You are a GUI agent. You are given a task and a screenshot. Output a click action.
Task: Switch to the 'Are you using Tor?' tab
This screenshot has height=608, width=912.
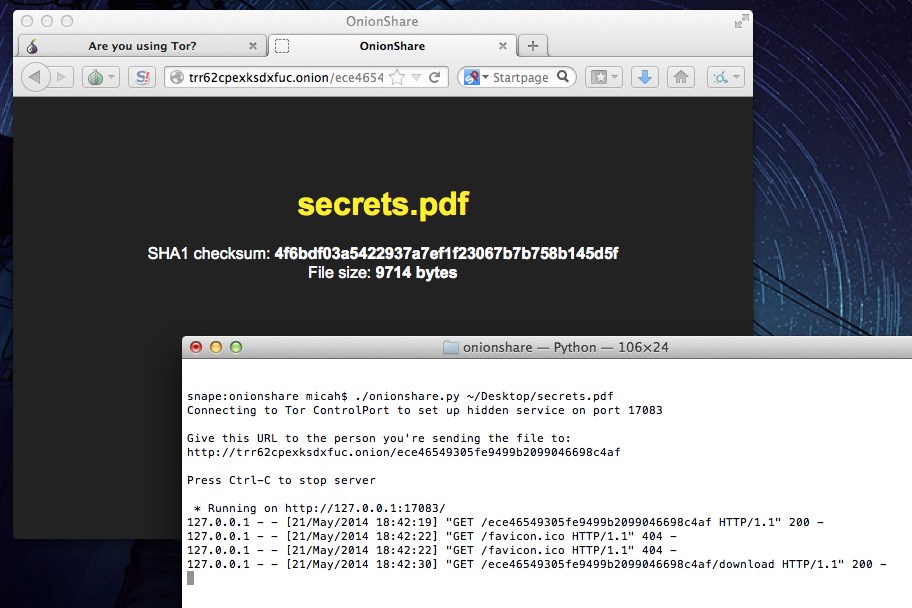point(142,46)
